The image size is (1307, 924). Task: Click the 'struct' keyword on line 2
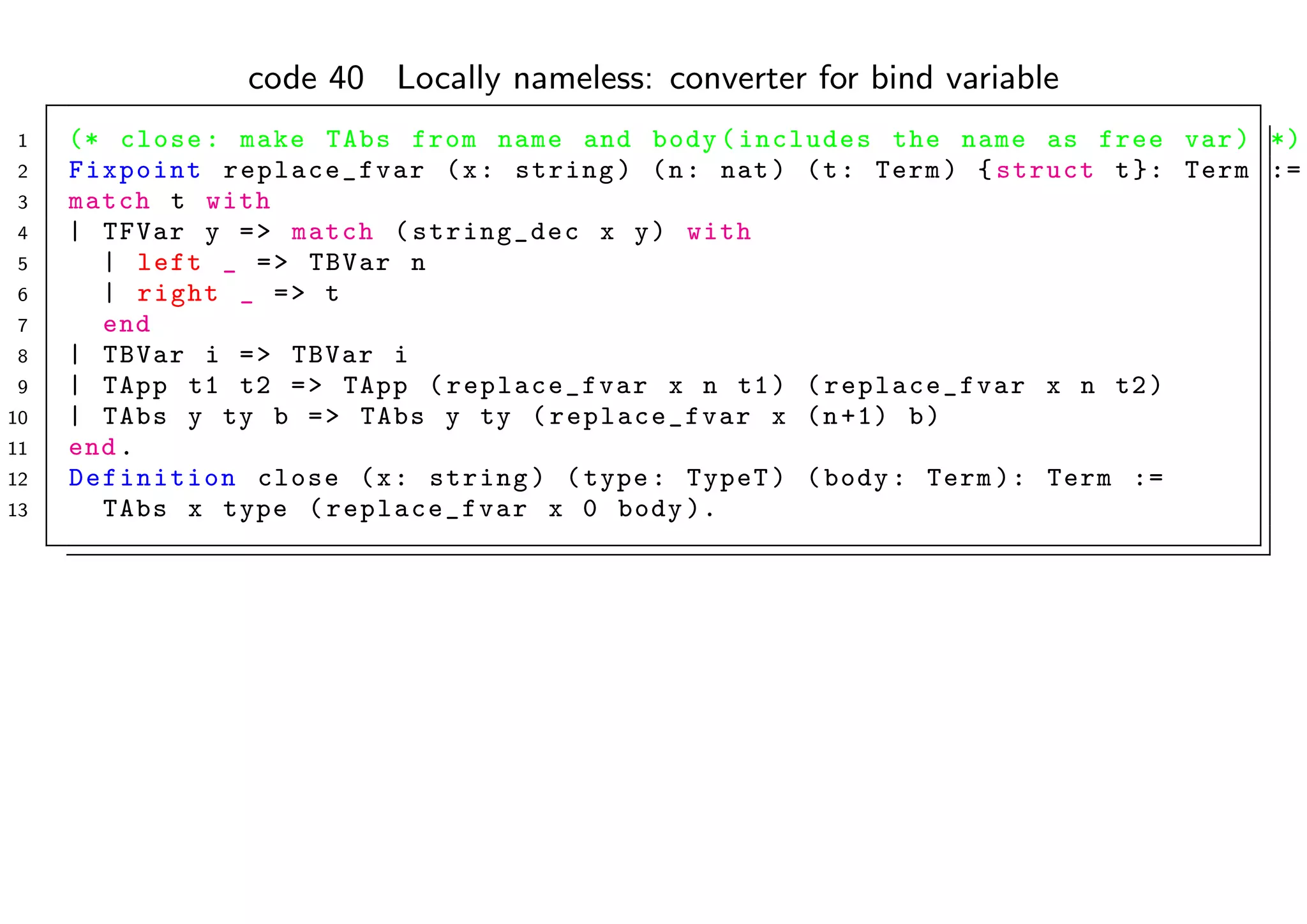pos(1045,170)
